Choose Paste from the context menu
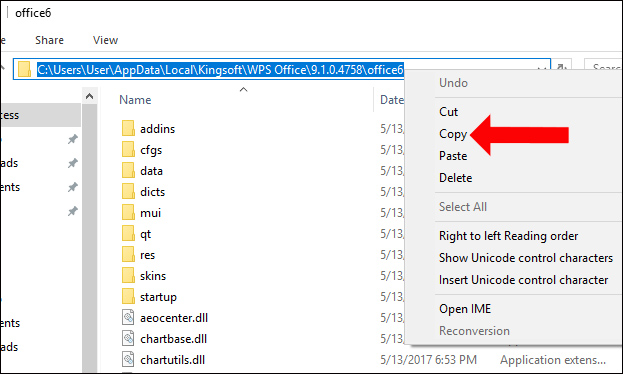The image size is (623, 374). [453, 156]
